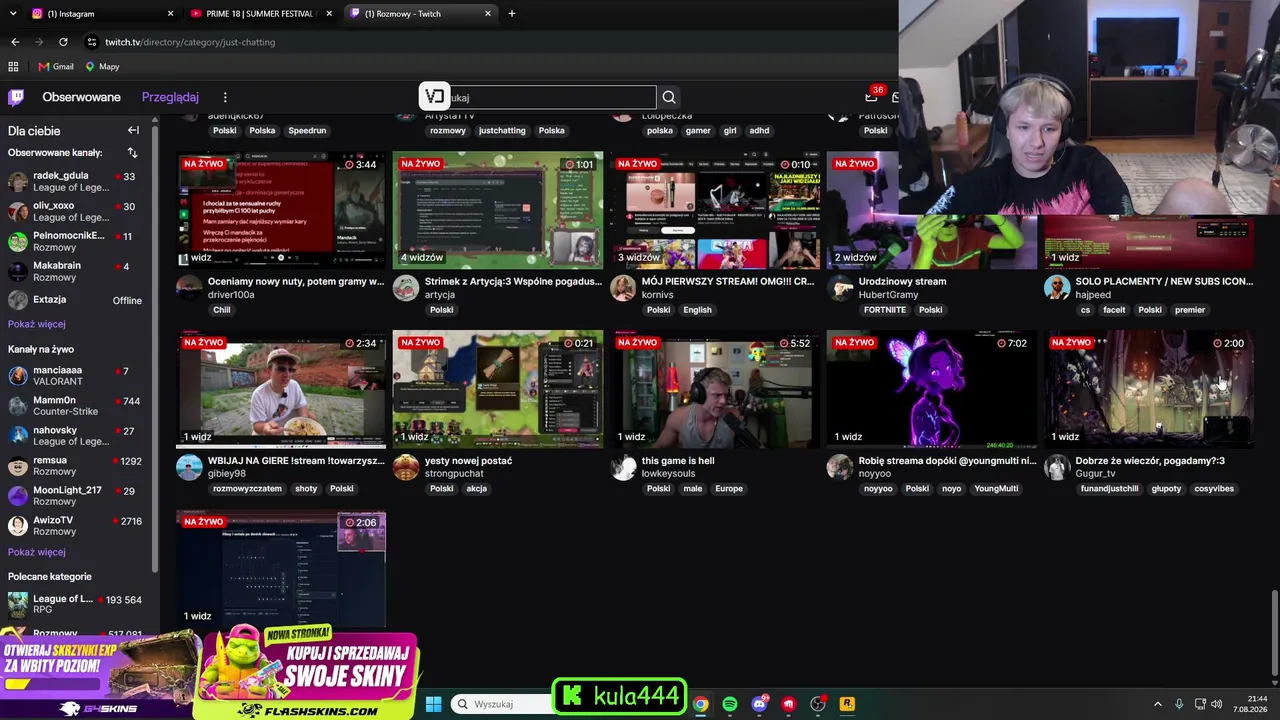This screenshot has width=1280, height=720.
Task: Open the Chrome apps grid in bookmarks bar
Action: pyautogui.click(x=13, y=67)
